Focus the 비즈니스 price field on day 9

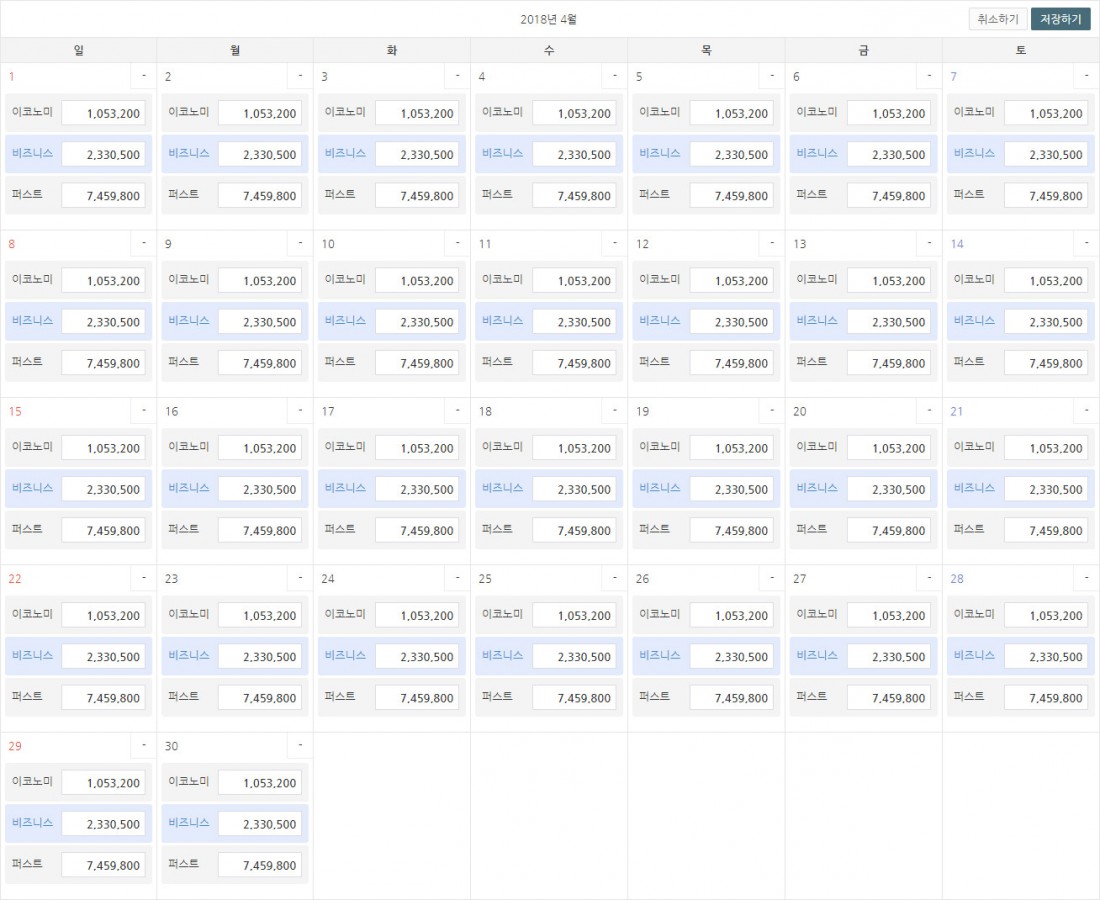260,322
